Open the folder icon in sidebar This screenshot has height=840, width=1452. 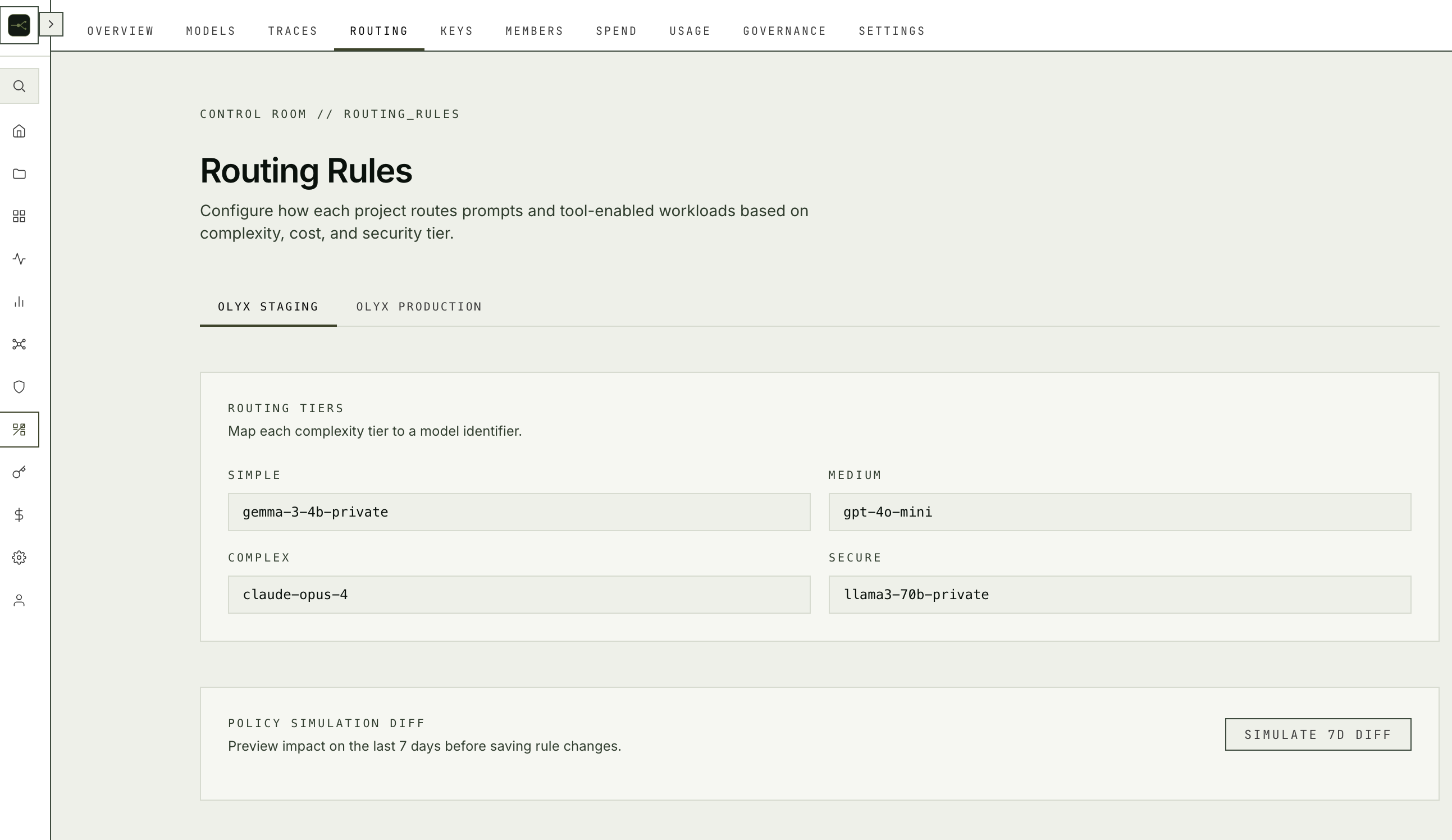click(19, 174)
